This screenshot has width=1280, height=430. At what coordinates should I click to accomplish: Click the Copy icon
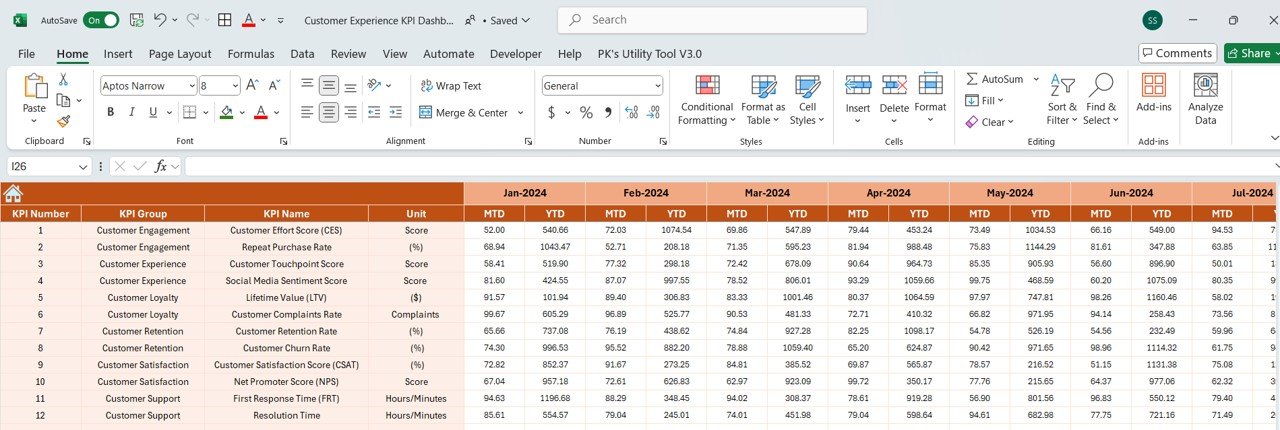click(64, 100)
